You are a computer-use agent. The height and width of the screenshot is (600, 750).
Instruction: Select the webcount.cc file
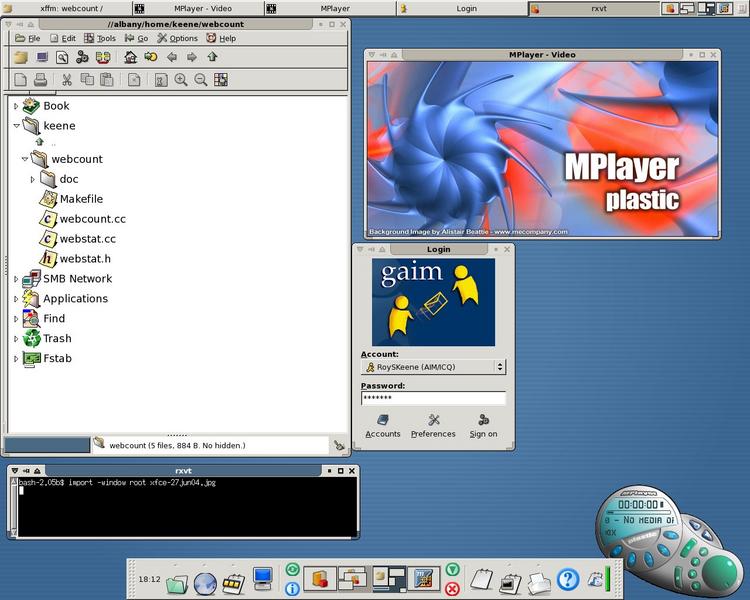[83, 219]
